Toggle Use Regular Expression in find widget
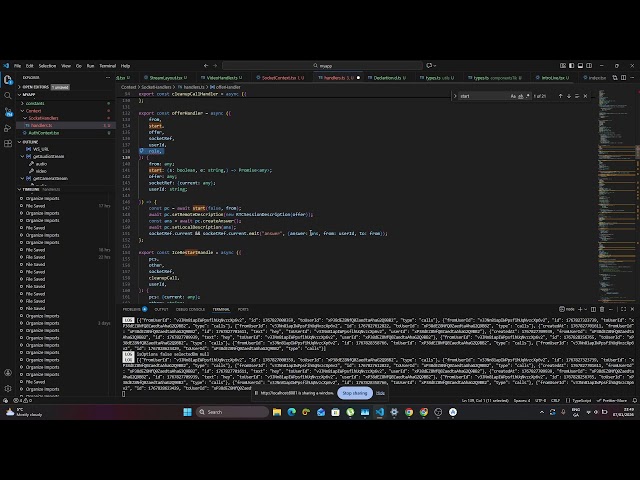 pos(528,96)
